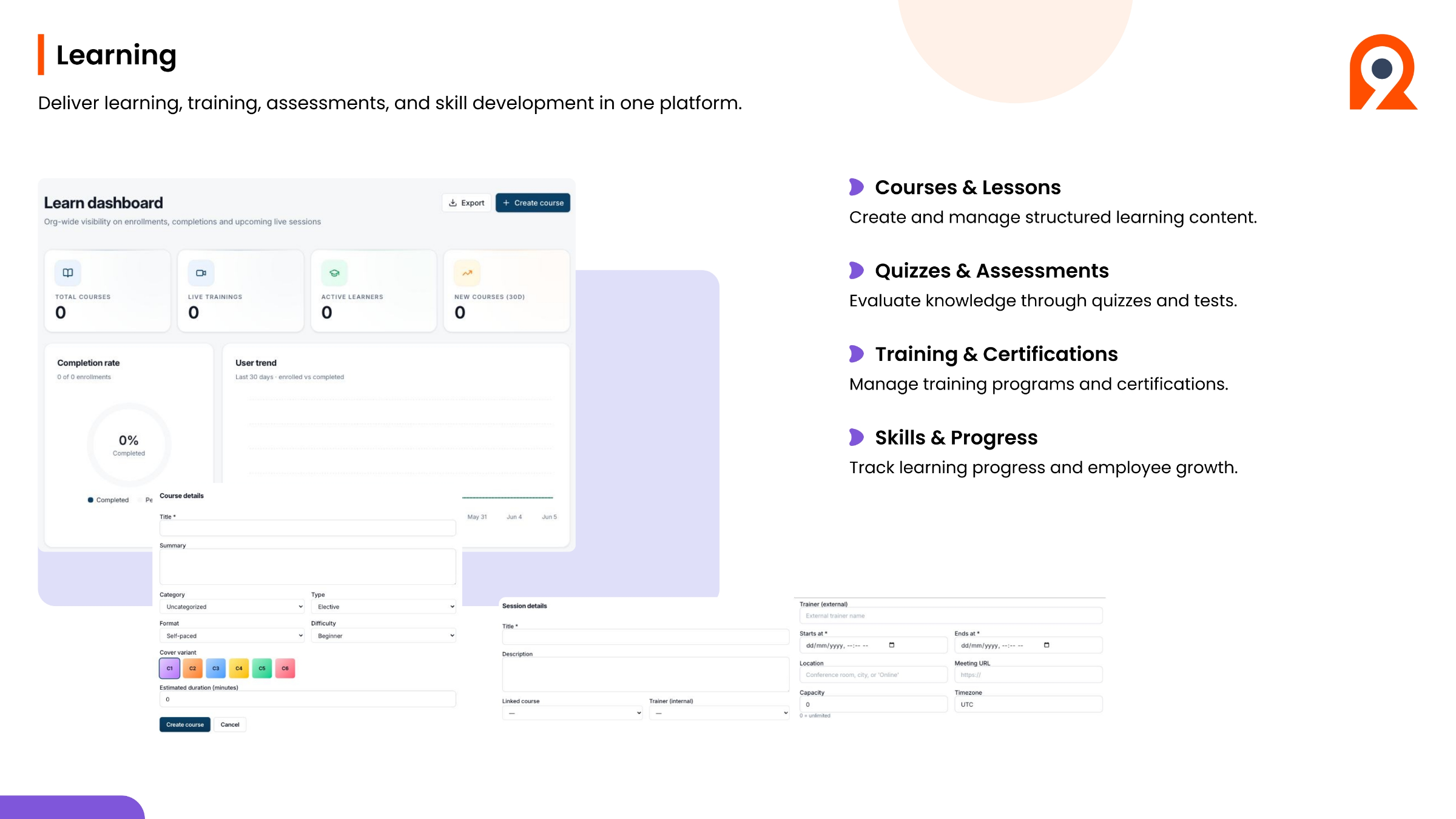Click the Skills & Progress bullet icon
This screenshot has height=819, width=1456.
857,437
